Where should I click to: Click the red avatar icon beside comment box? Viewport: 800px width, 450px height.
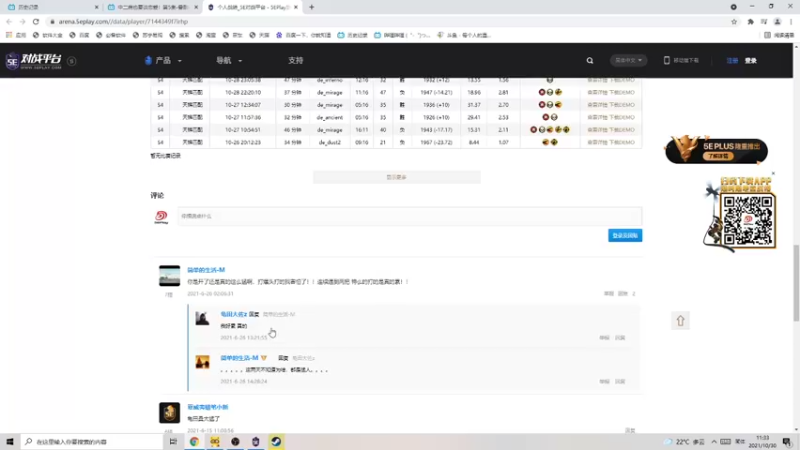(x=161, y=217)
